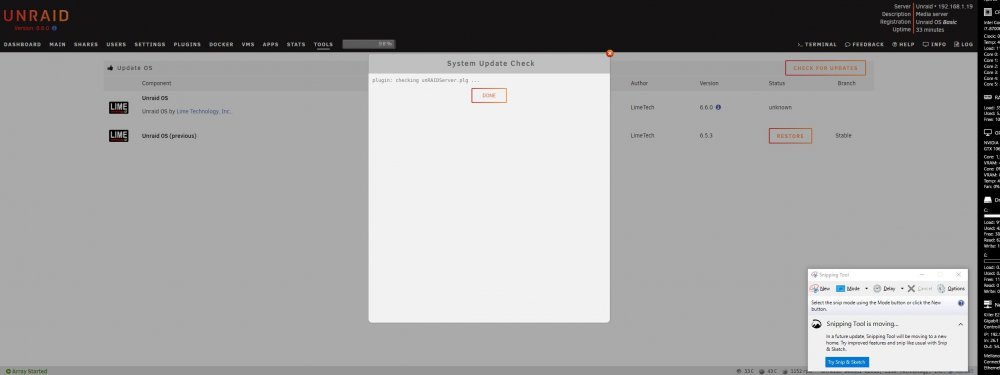Viewport: 1000px width, 375px height.
Task: Click the Unraid OS (previous) LIME logo
Action: (119, 136)
